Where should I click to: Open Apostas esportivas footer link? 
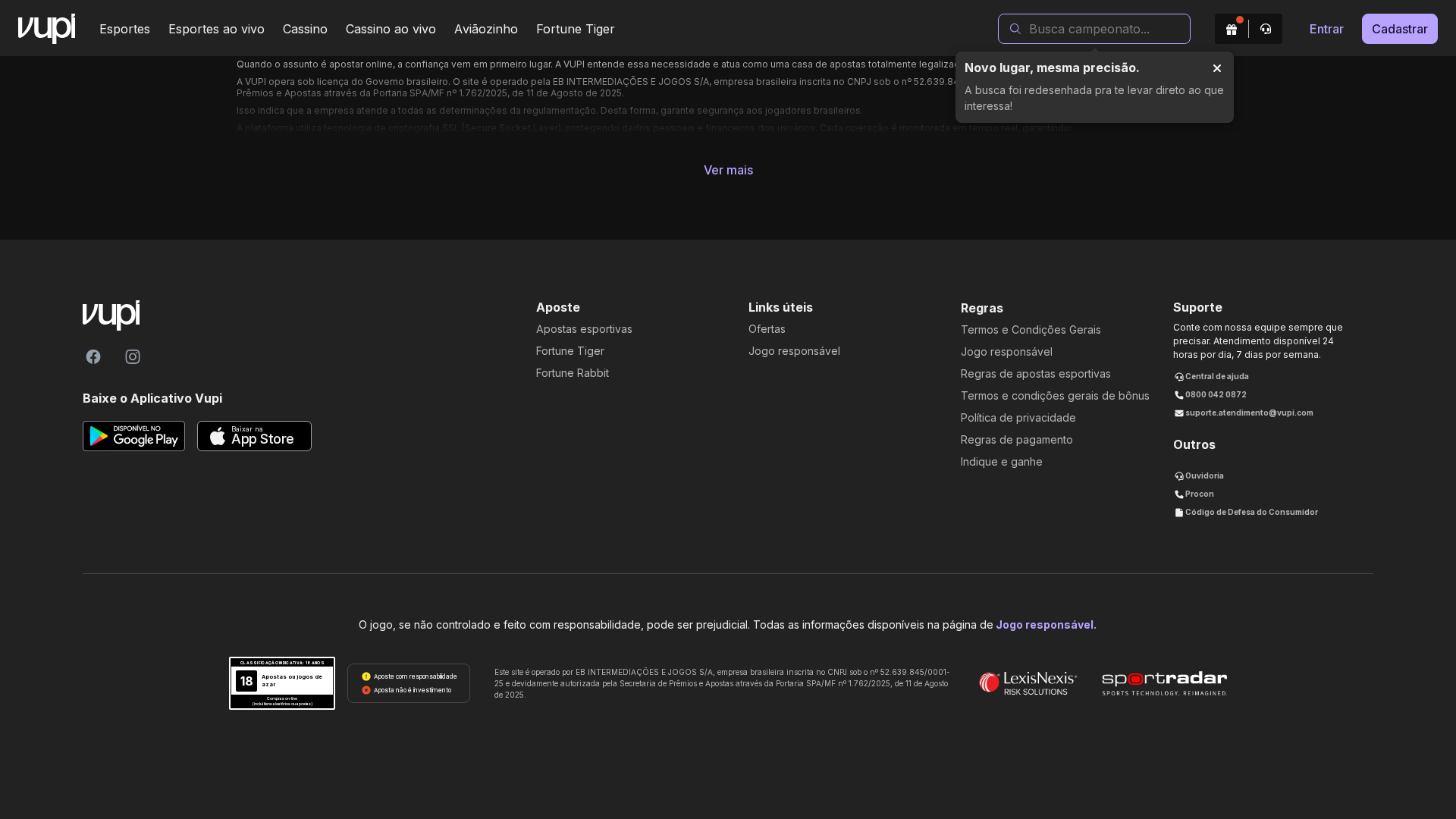584,329
